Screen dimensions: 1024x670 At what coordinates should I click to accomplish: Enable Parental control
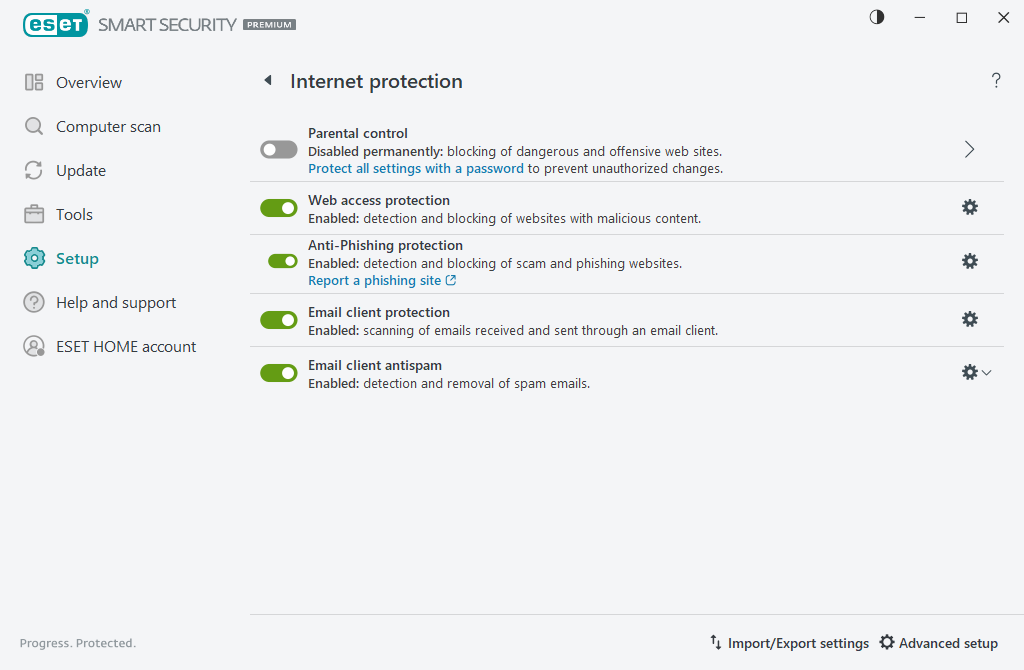coord(278,149)
